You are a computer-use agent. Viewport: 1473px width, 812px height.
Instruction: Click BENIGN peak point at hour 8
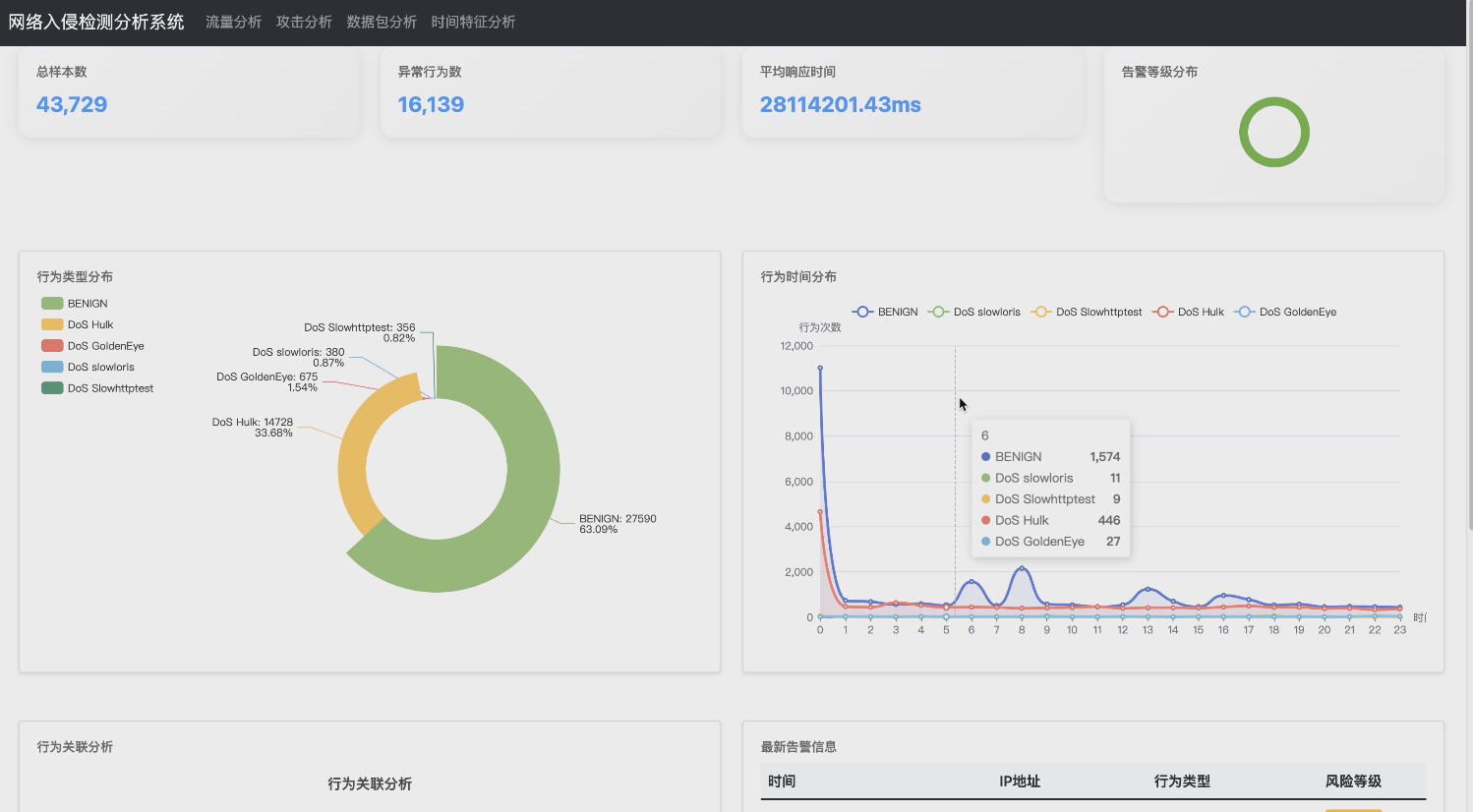tap(1022, 568)
